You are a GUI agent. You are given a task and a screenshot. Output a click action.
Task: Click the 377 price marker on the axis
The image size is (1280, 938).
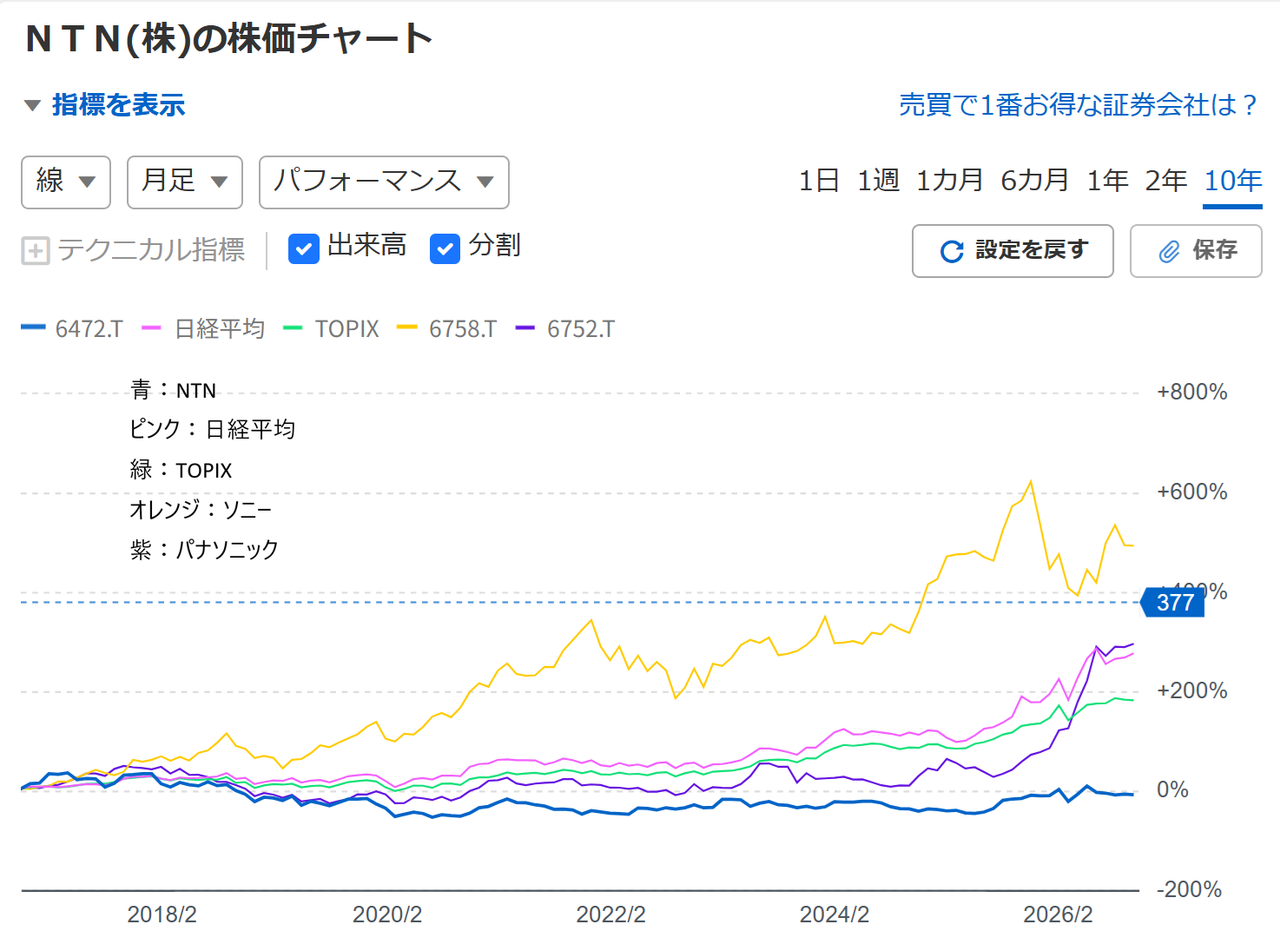[x=1173, y=602]
